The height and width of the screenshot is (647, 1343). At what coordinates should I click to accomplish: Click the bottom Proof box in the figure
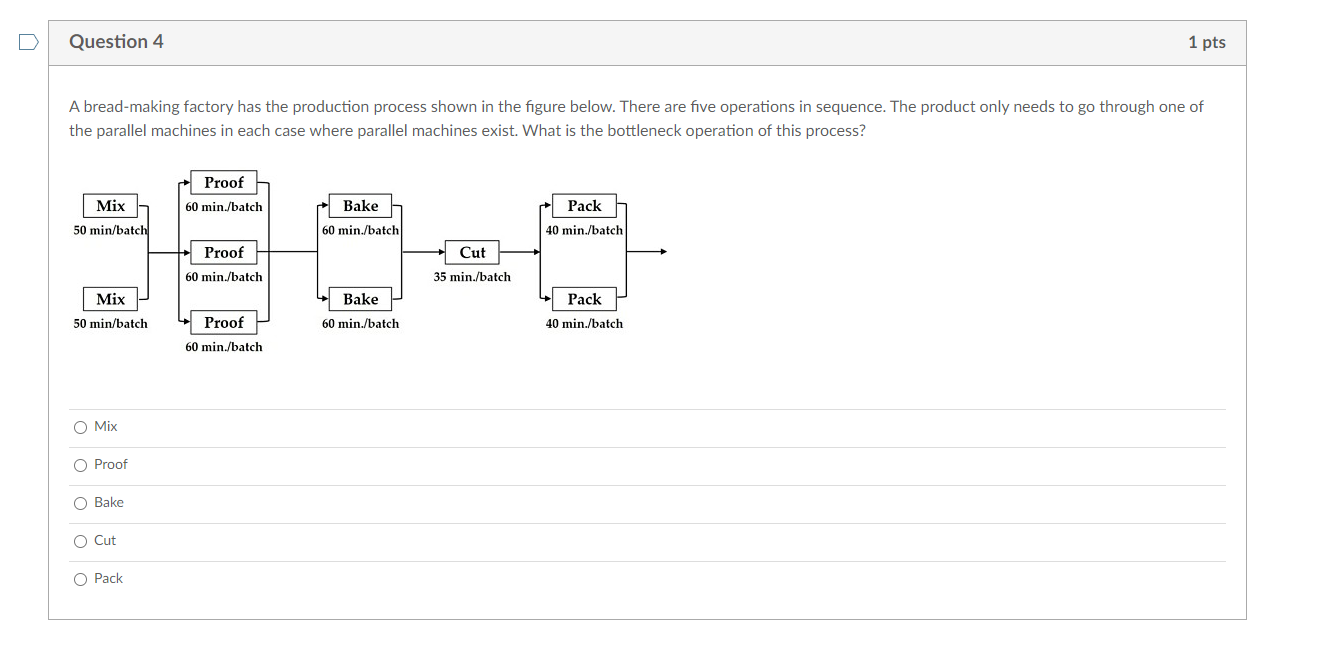[224, 322]
